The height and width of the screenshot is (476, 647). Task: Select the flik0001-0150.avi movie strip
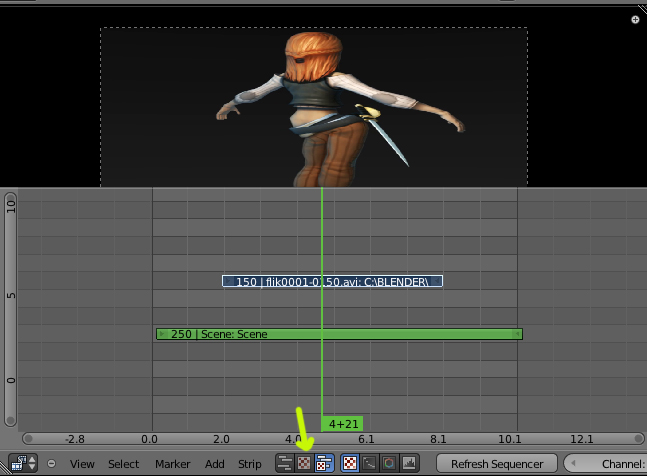(x=332, y=281)
